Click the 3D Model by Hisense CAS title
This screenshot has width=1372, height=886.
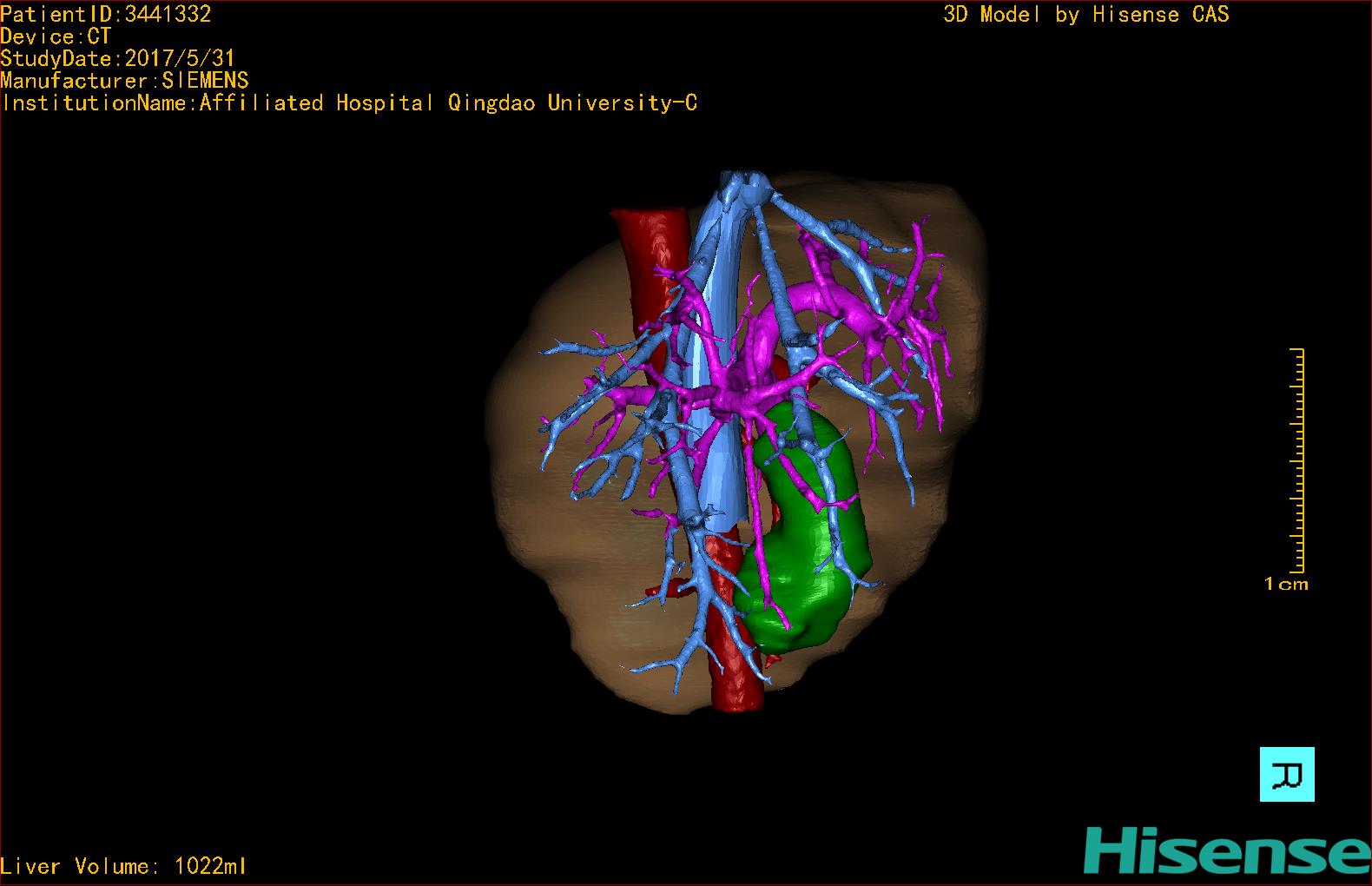(1086, 14)
